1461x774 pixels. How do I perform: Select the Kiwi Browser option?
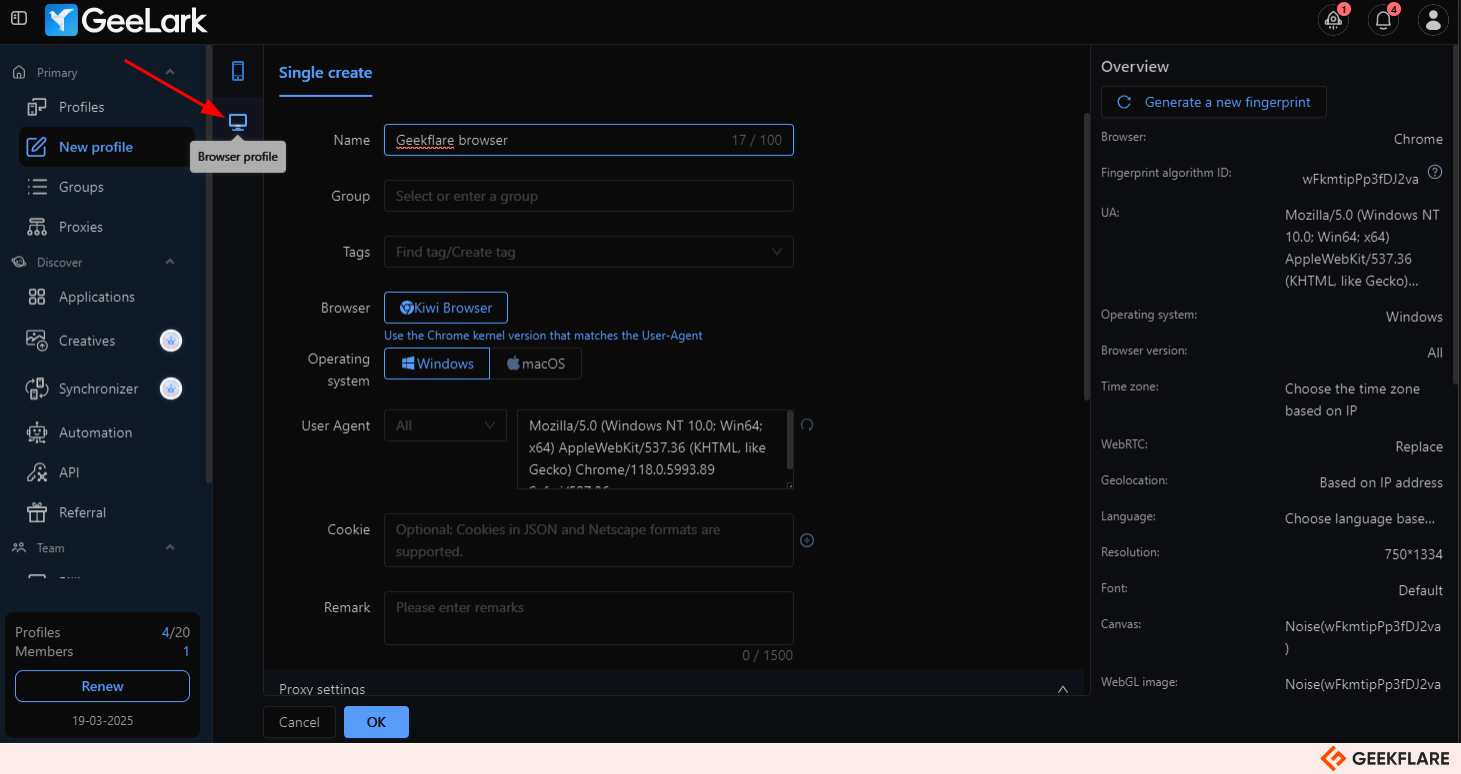tap(446, 308)
